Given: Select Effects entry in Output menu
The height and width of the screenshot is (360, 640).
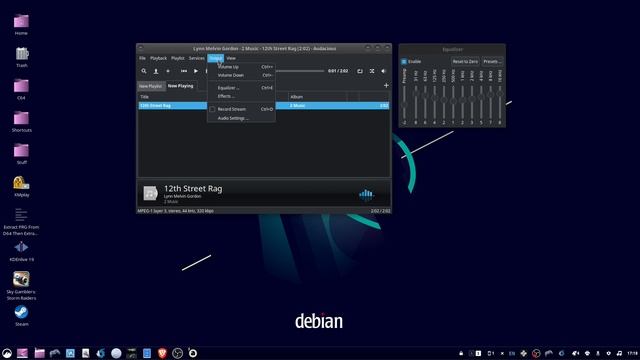Looking at the screenshot, I should 241,96.
